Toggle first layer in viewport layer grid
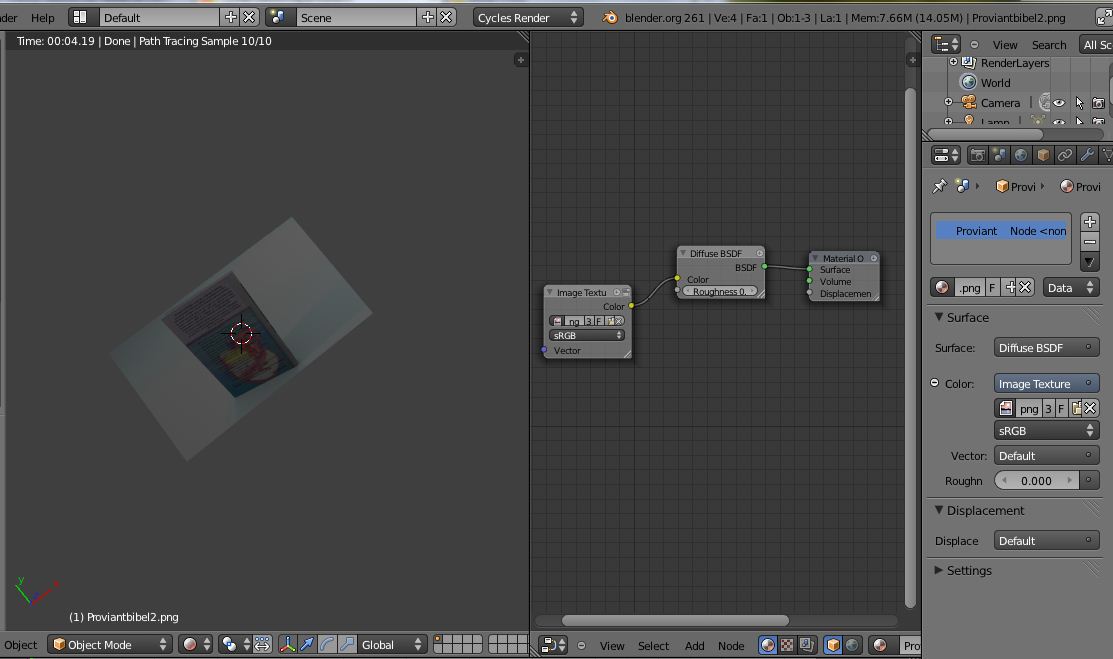Viewport: 1113px width, 659px height. 438,639
